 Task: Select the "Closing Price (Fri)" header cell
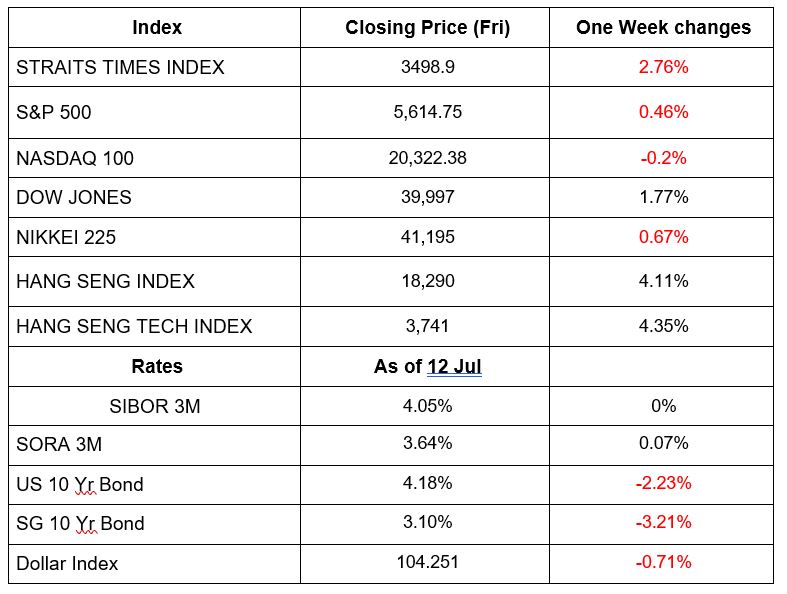pyautogui.click(x=427, y=28)
